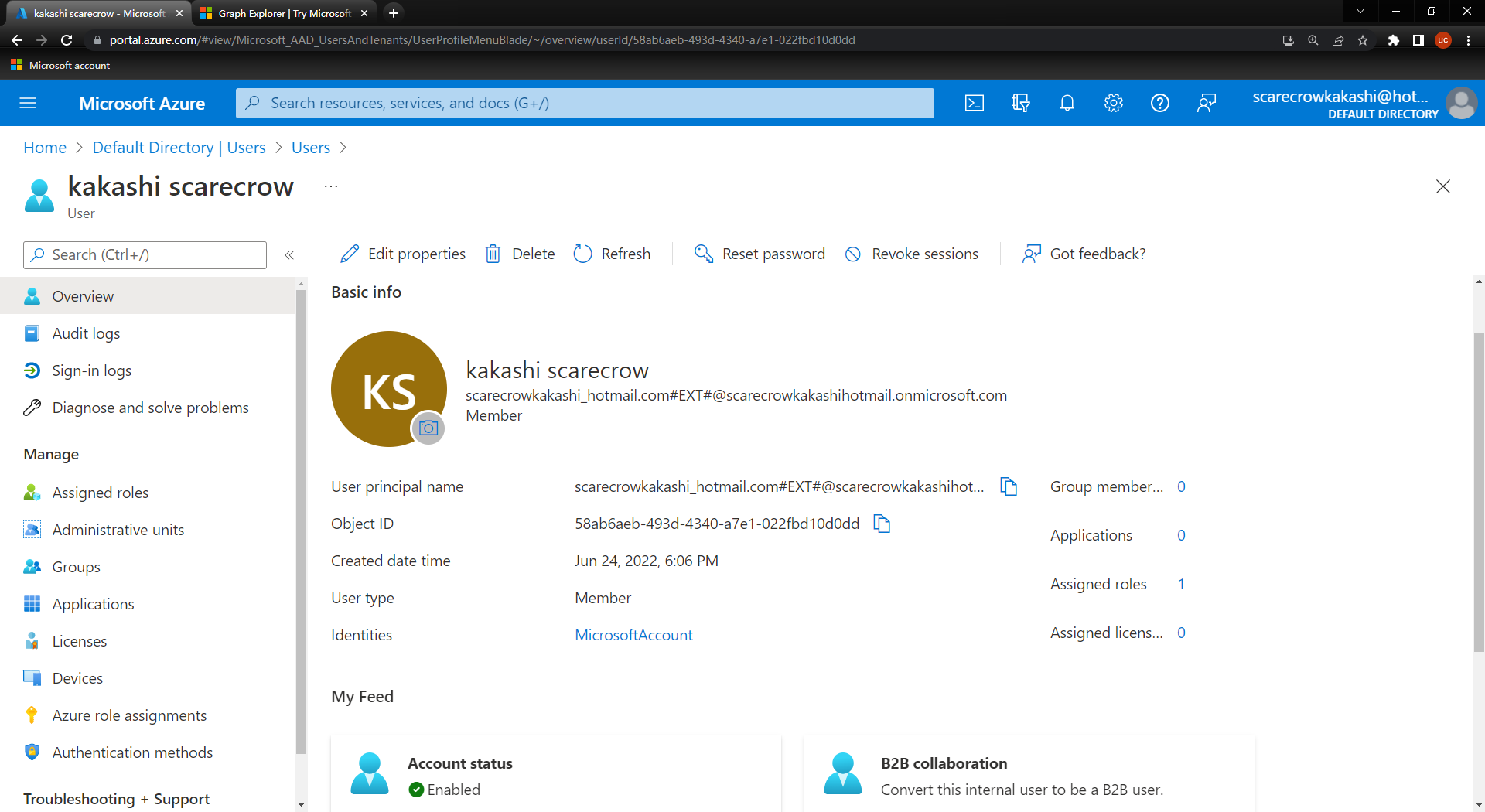Click the Account status card
1485x812 pixels.
tap(556, 773)
